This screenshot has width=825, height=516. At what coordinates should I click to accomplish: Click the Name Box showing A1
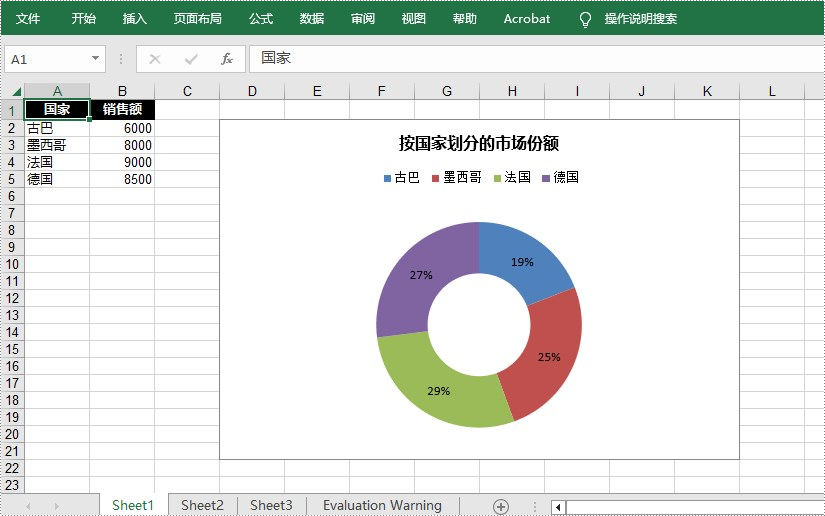[x=55, y=59]
